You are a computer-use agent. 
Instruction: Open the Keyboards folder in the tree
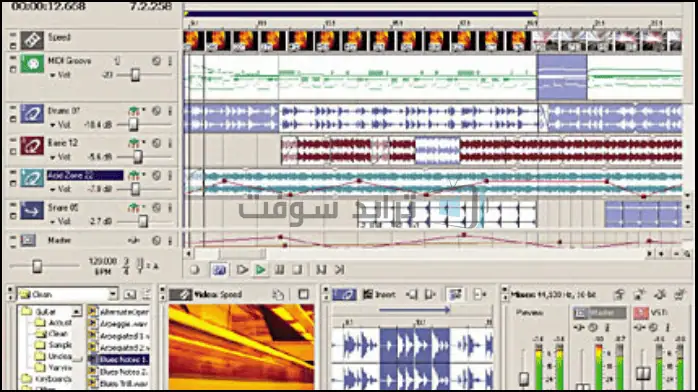click(x=47, y=379)
